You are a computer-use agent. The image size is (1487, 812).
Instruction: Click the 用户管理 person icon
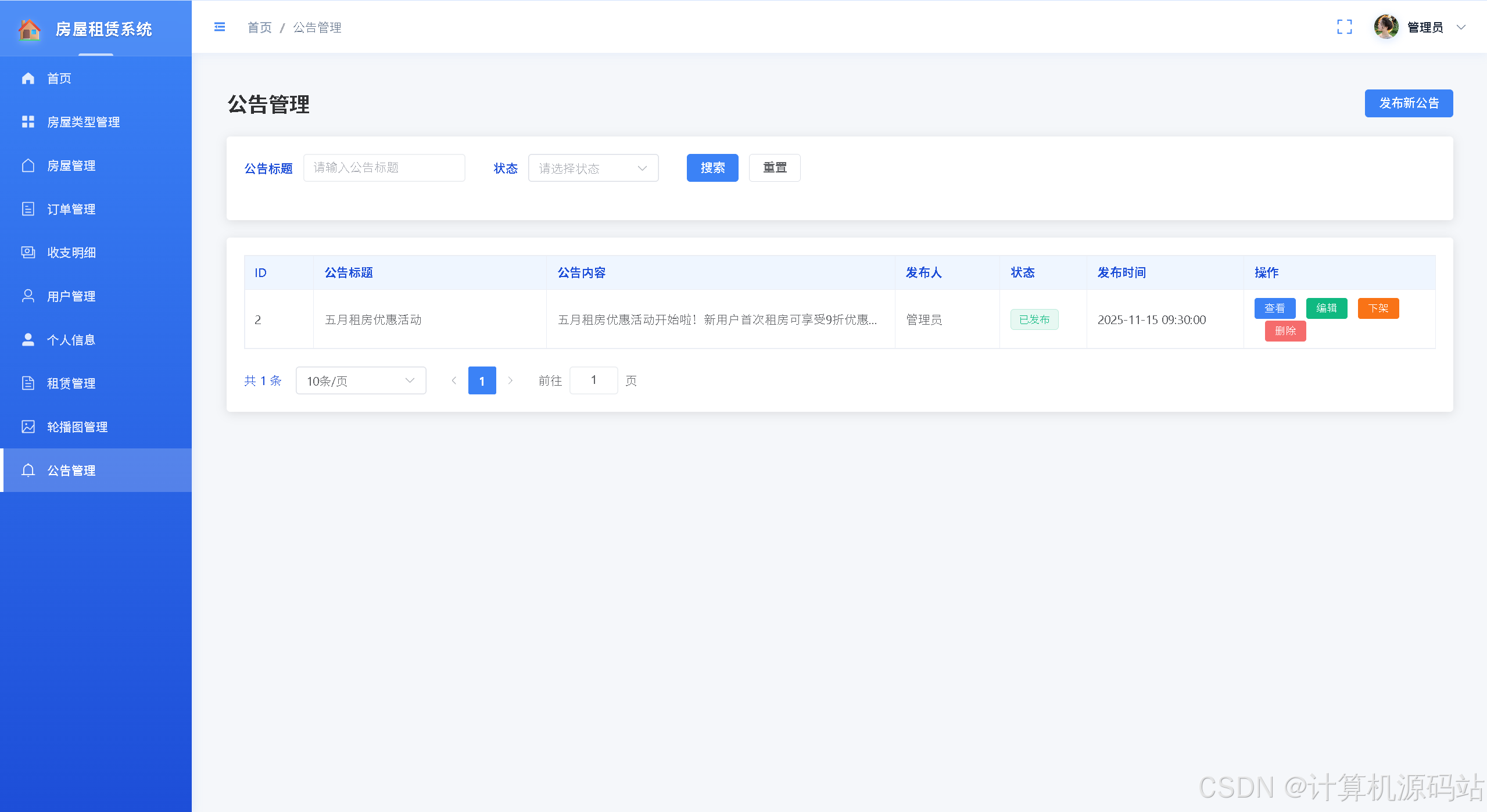28,296
